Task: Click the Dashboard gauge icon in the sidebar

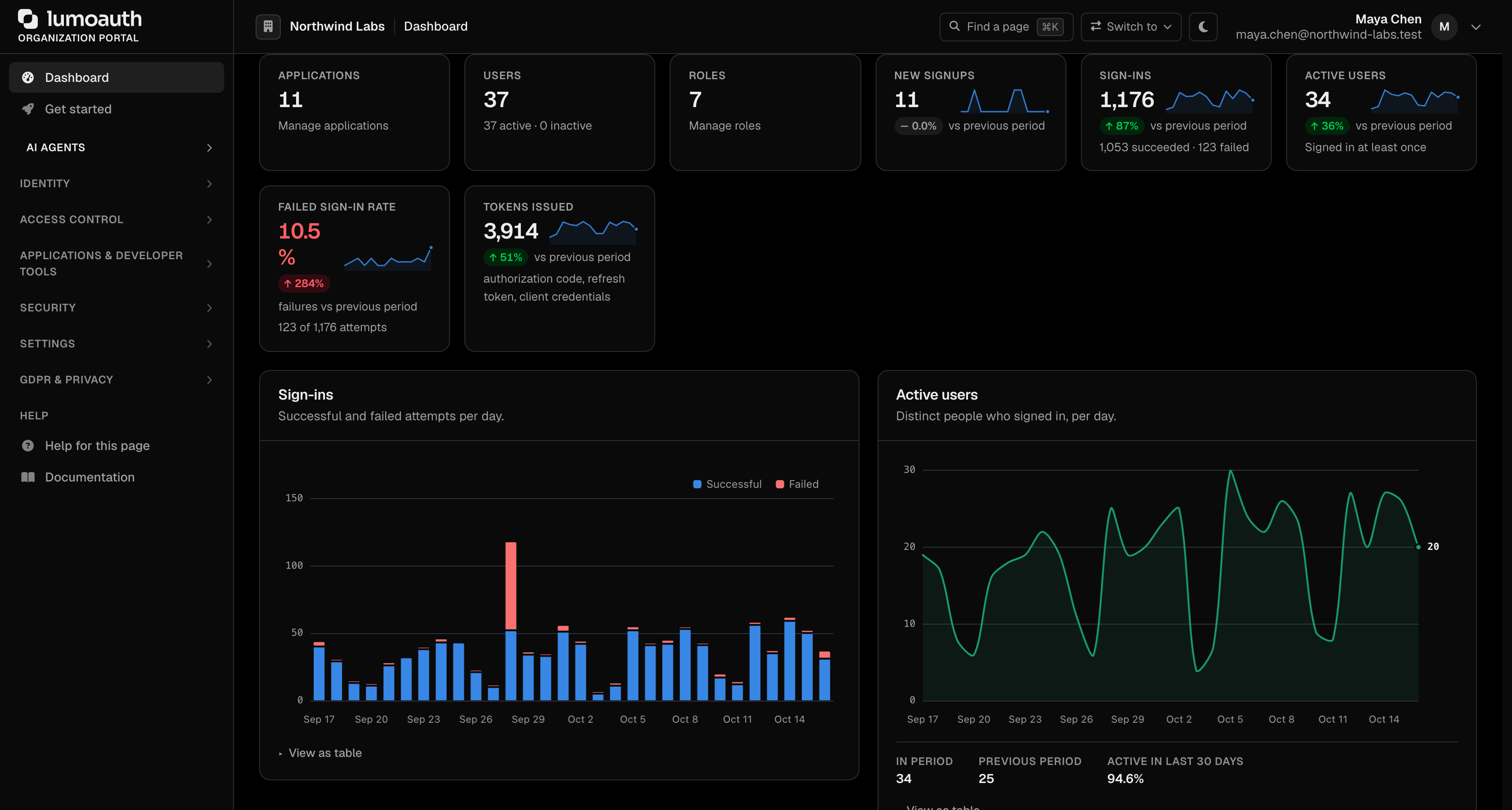Action: 27,77
